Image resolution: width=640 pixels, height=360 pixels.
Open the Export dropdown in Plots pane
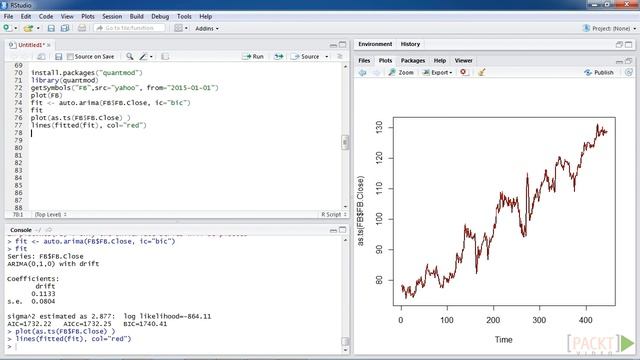[438, 72]
